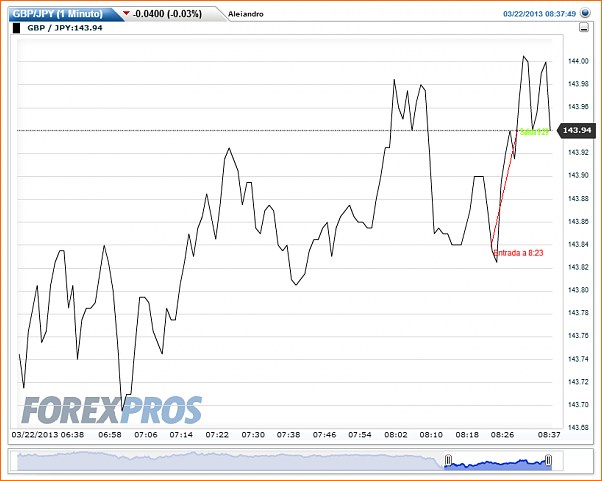Click the dark blue selected range in the navigator
Image resolution: width=602 pixels, height=481 pixels.
(498, 465)
